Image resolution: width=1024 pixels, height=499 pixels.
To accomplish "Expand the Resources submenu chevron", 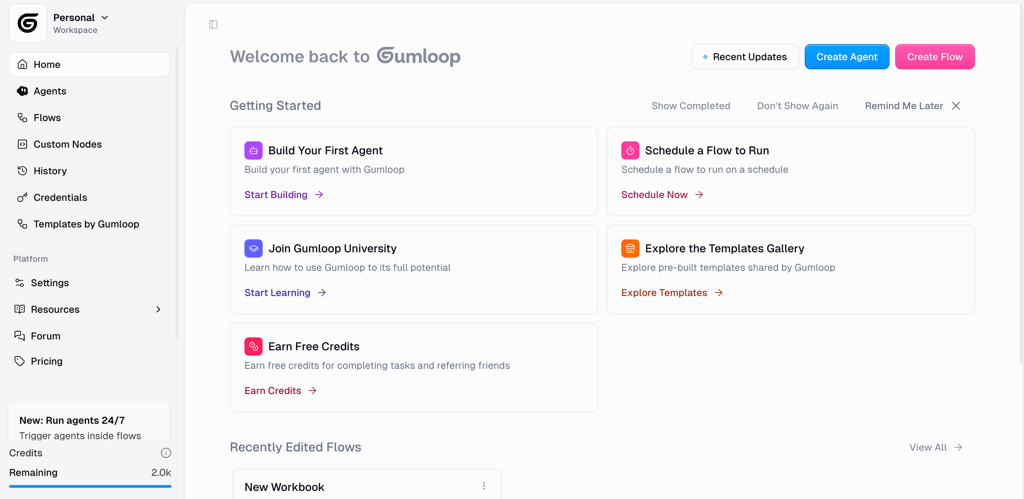I will pyautogui.click(x=158, y=310).
